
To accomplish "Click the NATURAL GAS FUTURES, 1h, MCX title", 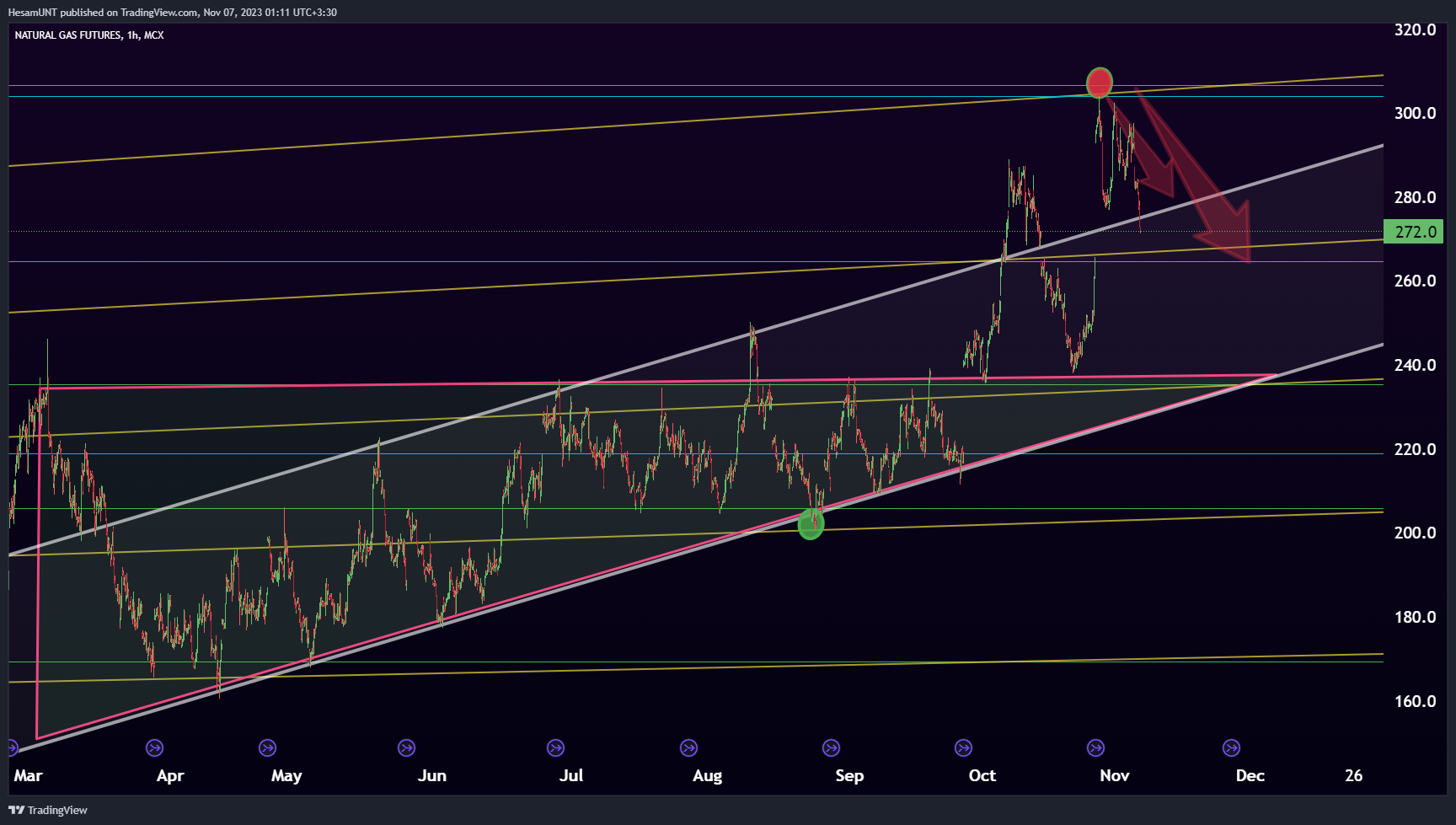I will (89, 35).
